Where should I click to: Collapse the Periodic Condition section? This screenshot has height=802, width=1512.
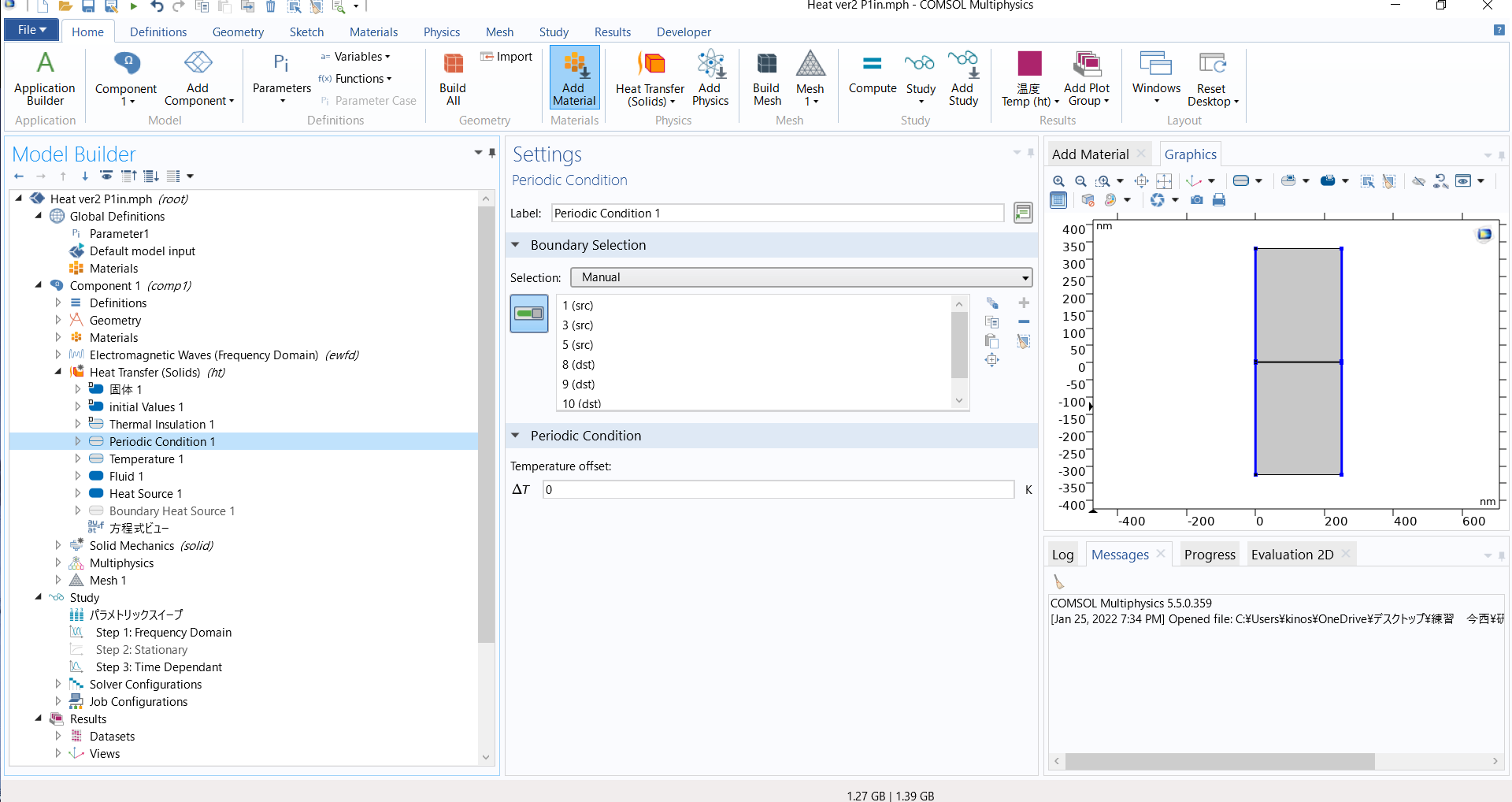(515, 436)
